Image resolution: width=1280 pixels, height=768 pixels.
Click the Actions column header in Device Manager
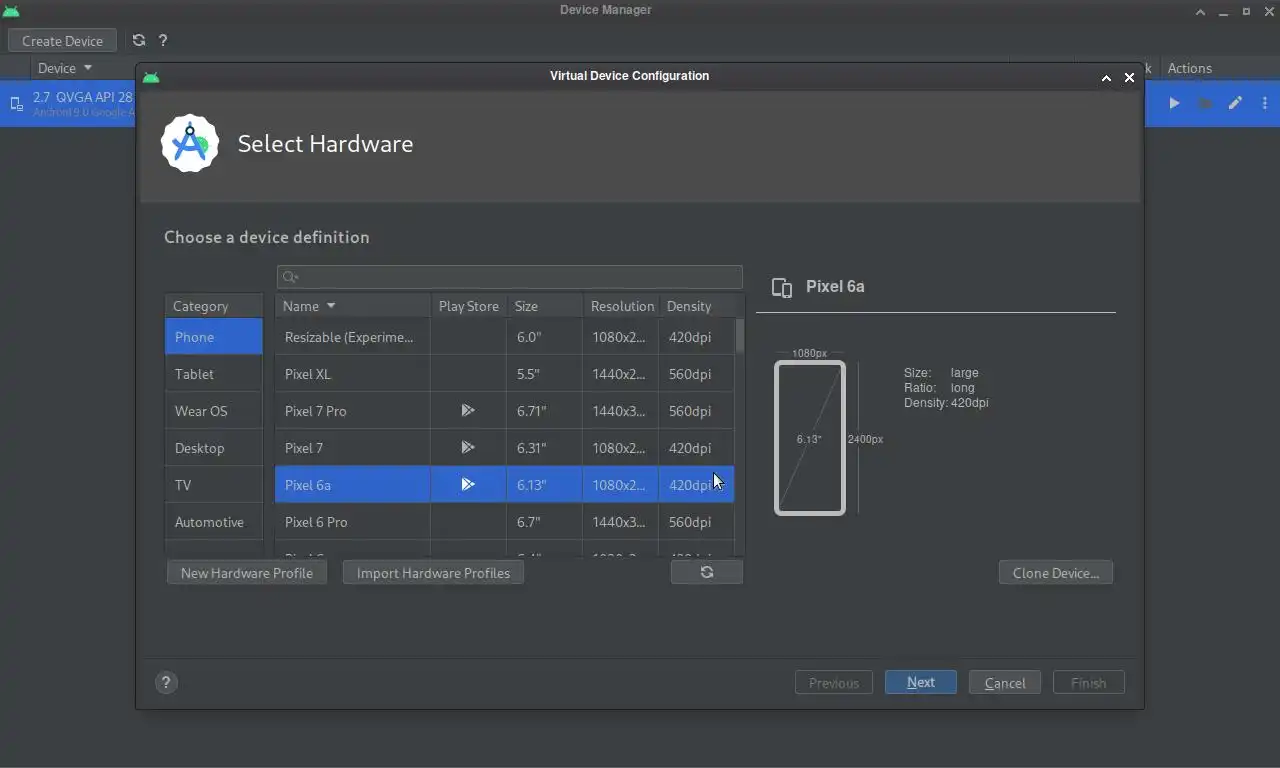point(1190,68)
